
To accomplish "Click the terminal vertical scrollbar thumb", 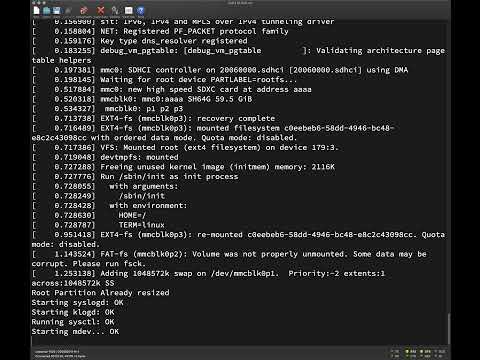I will [449, 329].
